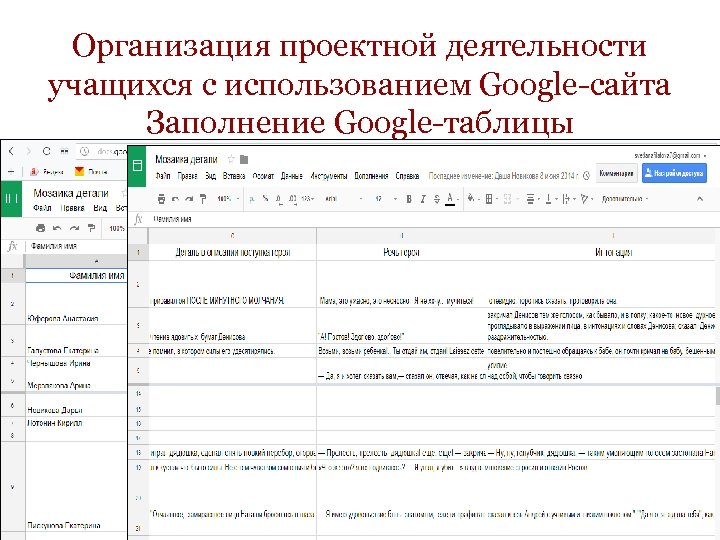Click the revision history clock icon
This screenshot has width=720, height=540.
[x=586, y=175]
